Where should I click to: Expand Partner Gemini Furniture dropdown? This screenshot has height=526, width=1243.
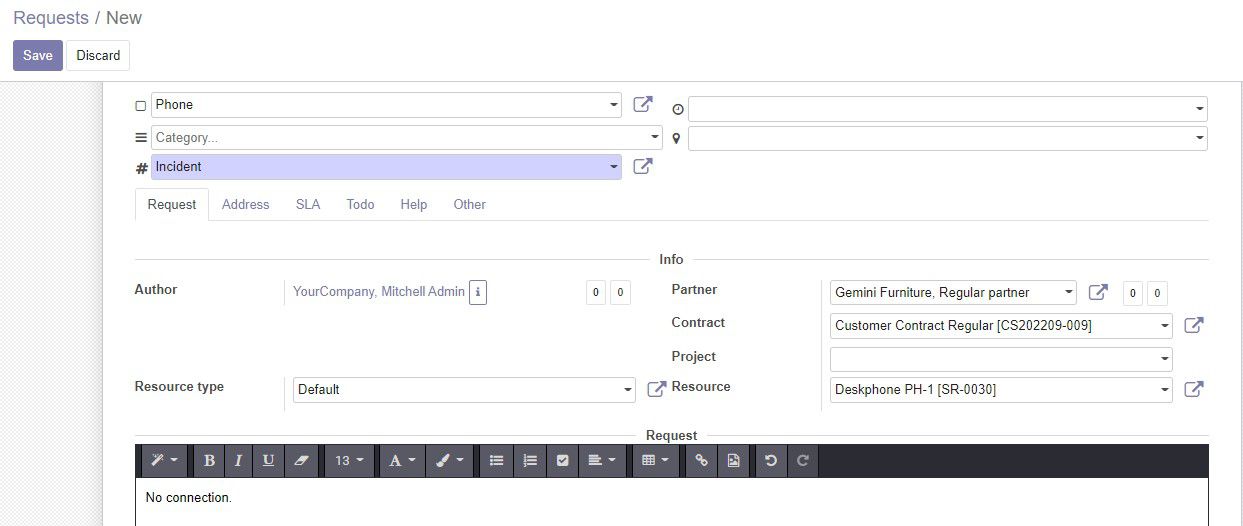tap(1069, 292)
